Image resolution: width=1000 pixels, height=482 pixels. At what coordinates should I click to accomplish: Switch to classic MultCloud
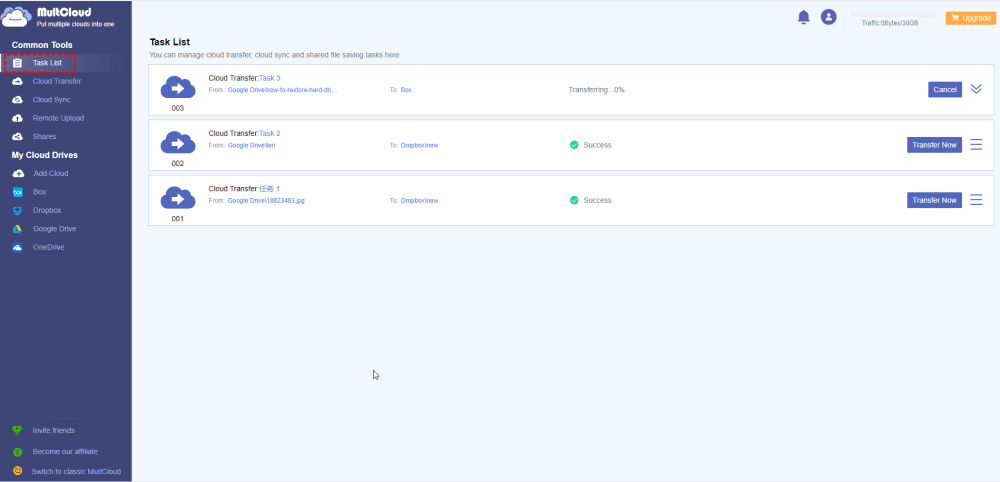pyautogui.click(x=76, y=472)
